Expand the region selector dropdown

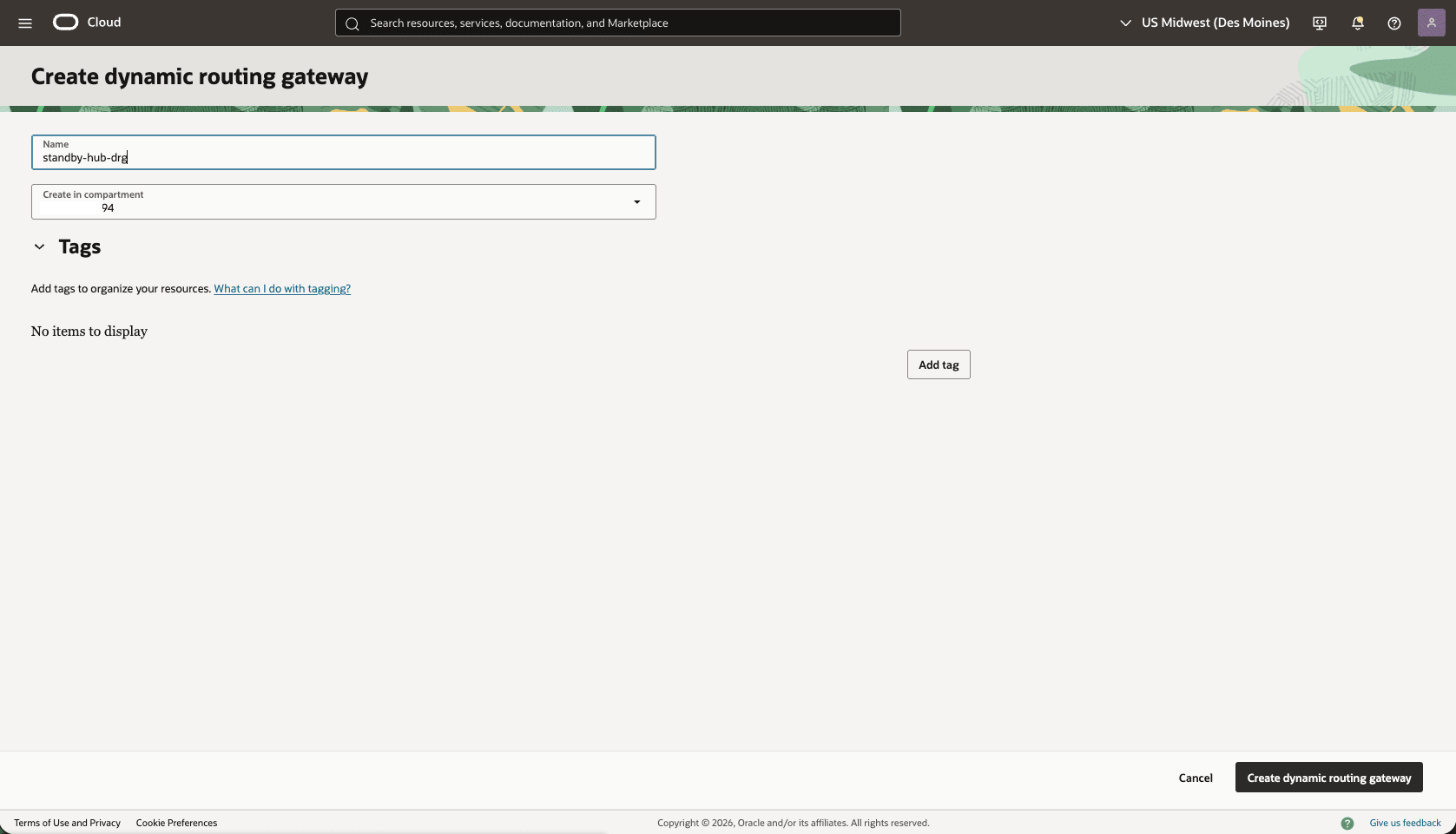(1126, 23)
